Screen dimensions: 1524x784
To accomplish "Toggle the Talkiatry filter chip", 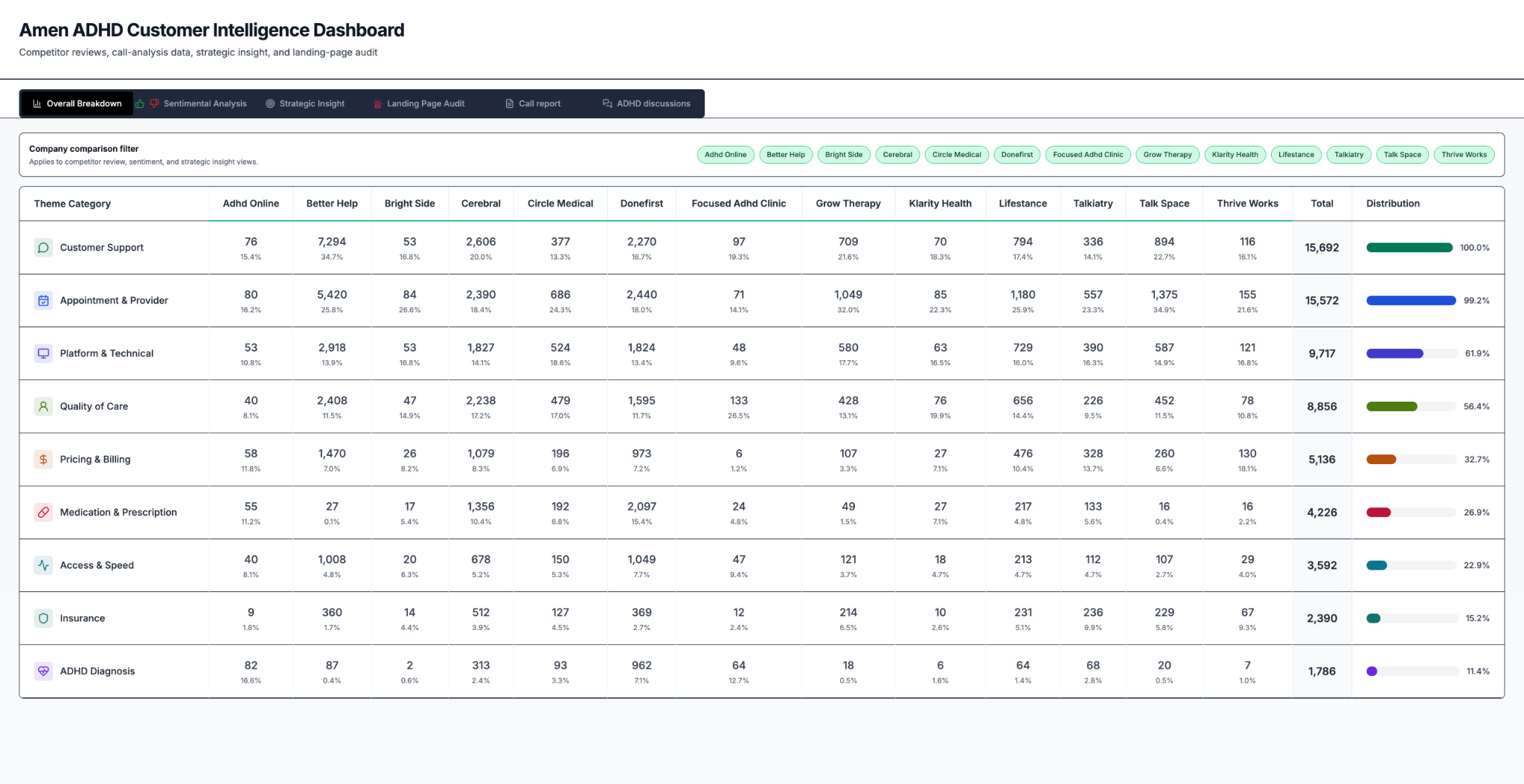I will (1348, 155).
